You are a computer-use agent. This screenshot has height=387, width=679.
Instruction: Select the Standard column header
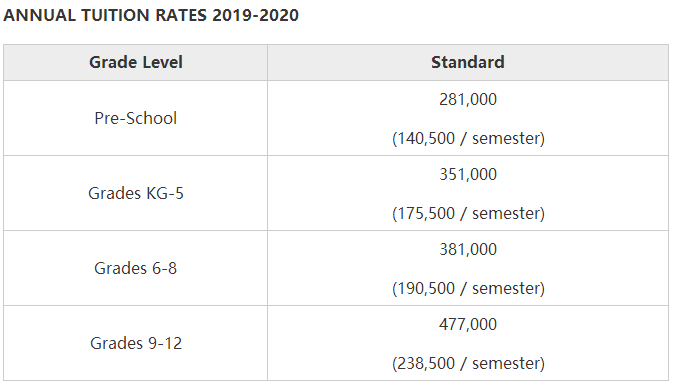click(x=468, y=62)
